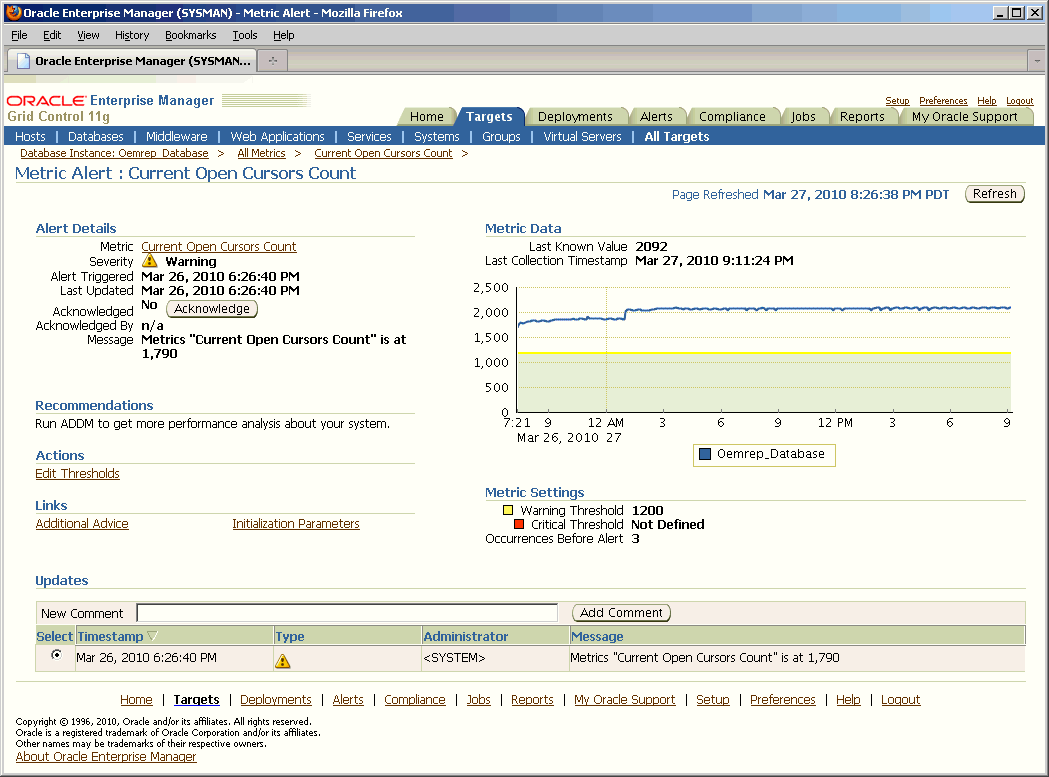Go to Systems subtab
1049x777 pixels.
pos(437,137)
